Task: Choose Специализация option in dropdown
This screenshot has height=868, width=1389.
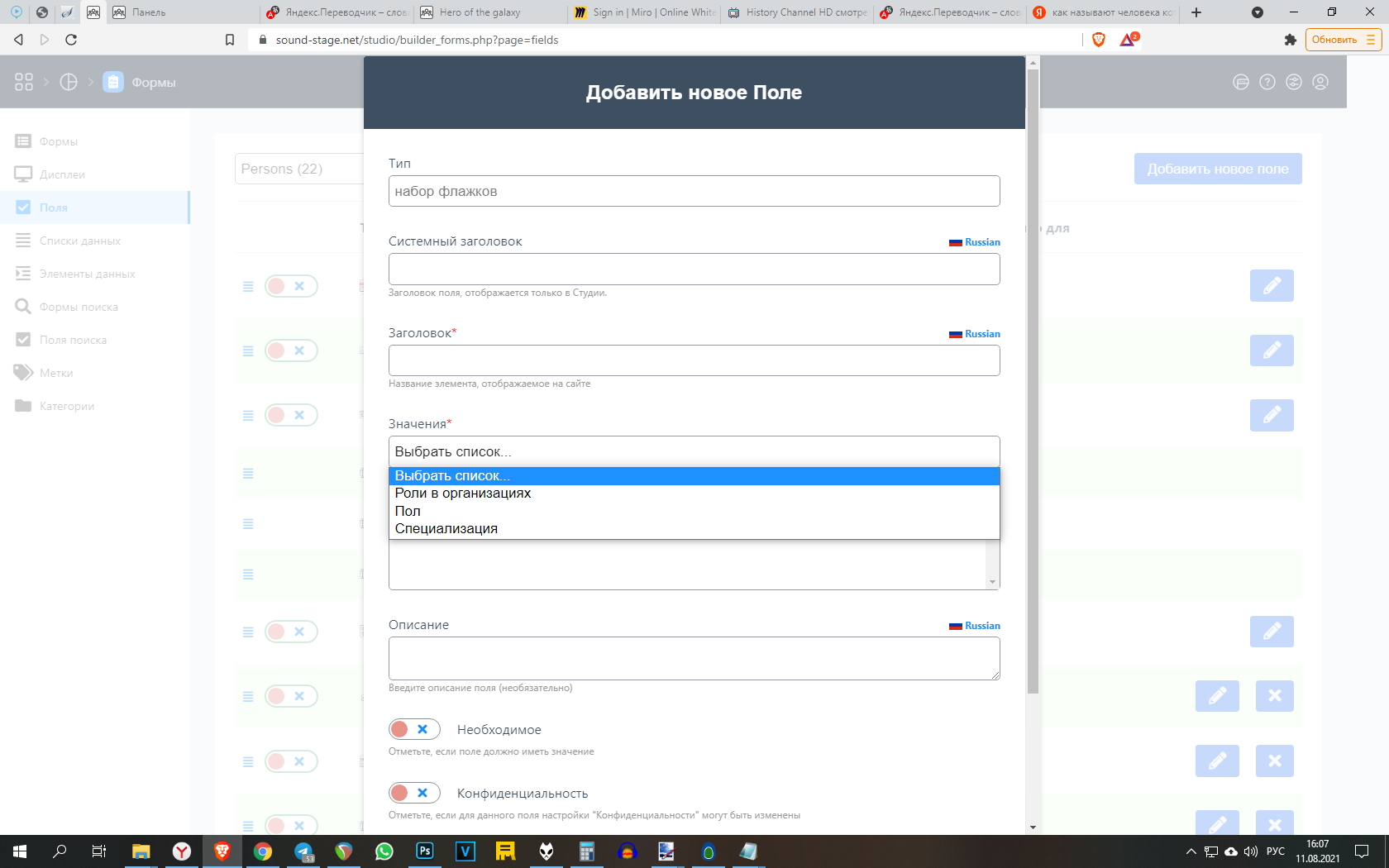Action: click(446, 529)
